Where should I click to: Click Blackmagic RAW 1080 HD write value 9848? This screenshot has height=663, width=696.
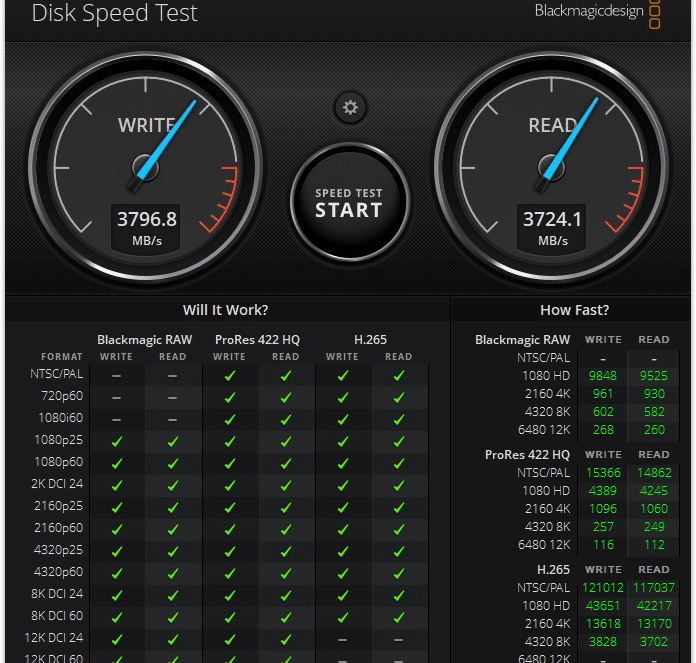(x=602, y=376)
